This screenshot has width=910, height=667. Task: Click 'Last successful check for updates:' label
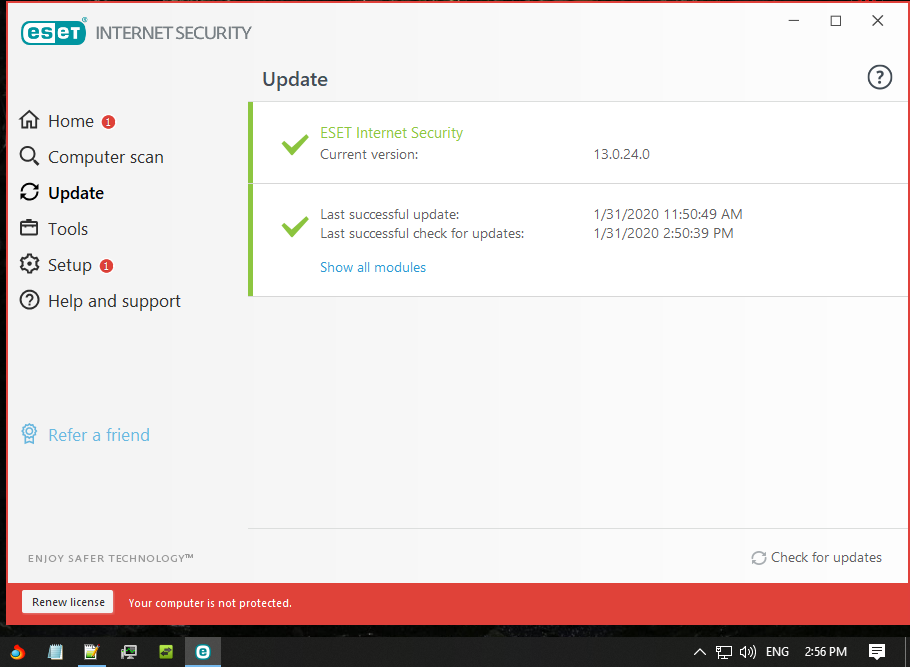422,233
